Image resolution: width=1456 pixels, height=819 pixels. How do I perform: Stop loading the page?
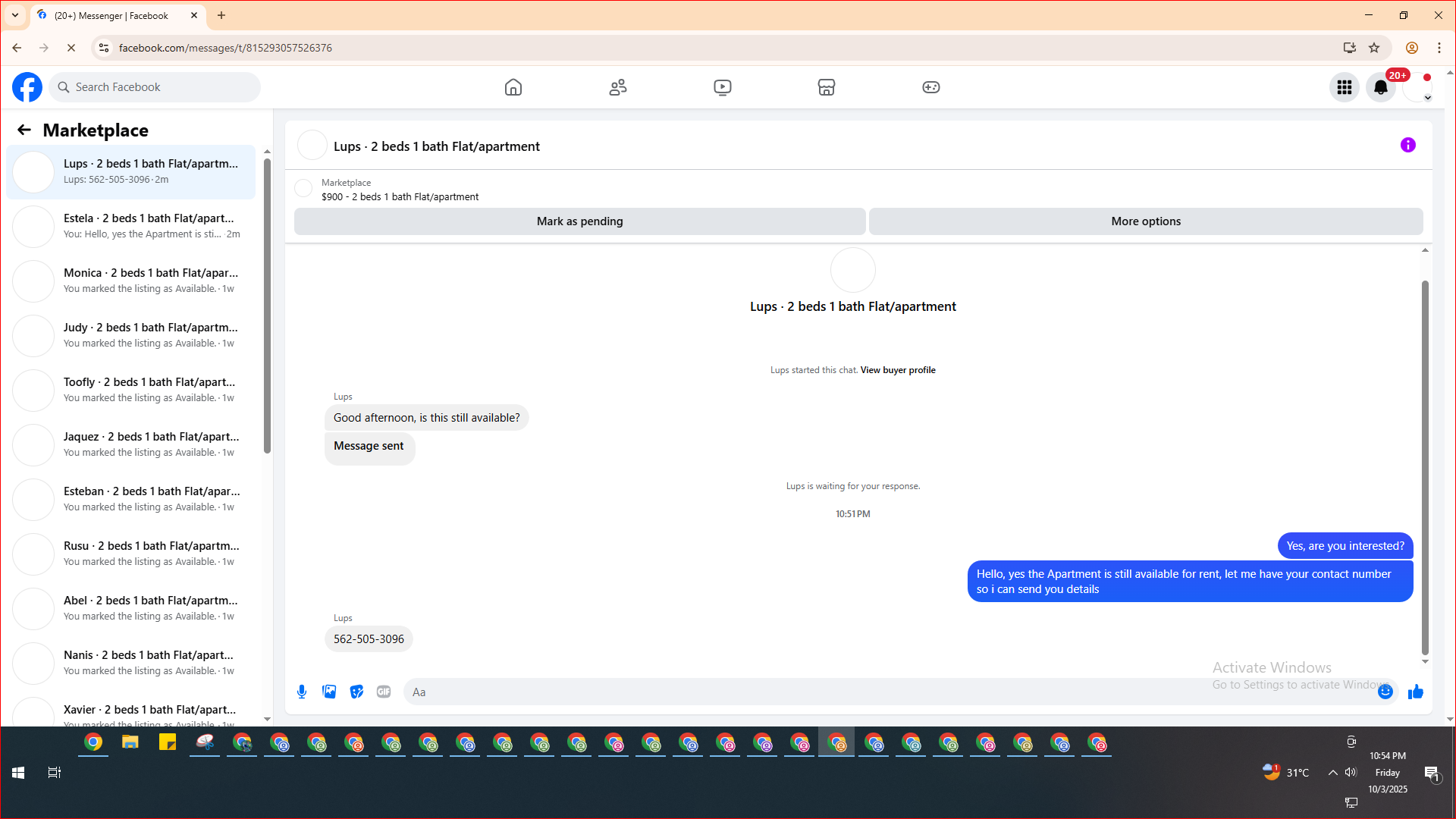(71, 48)
